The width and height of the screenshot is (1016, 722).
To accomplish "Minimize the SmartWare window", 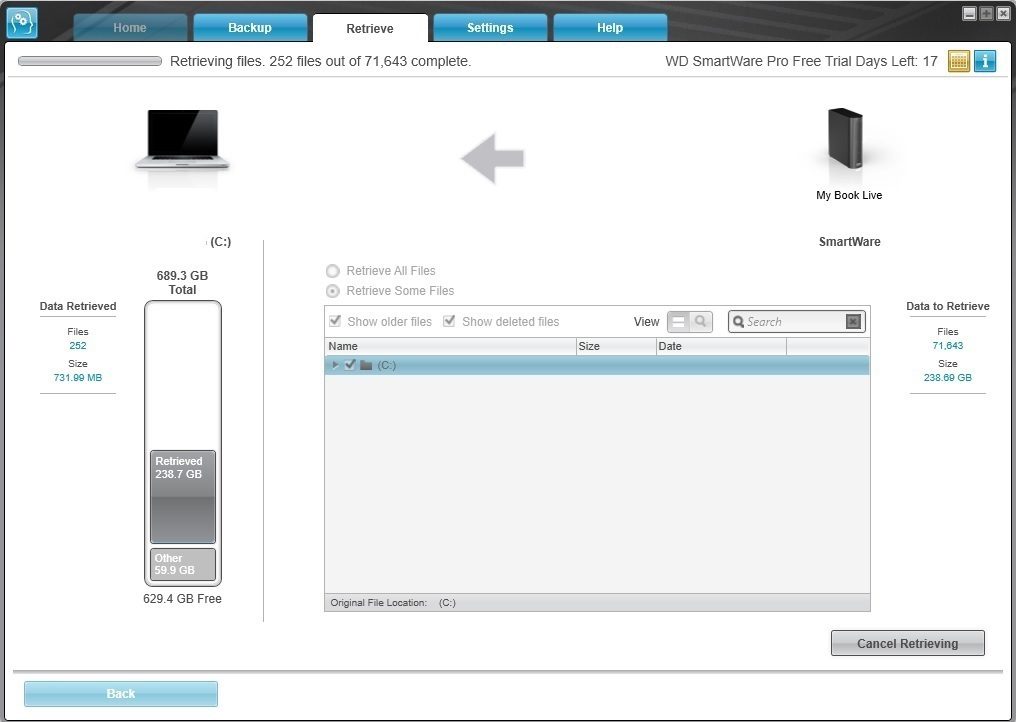I will click(x=969, y=13).
